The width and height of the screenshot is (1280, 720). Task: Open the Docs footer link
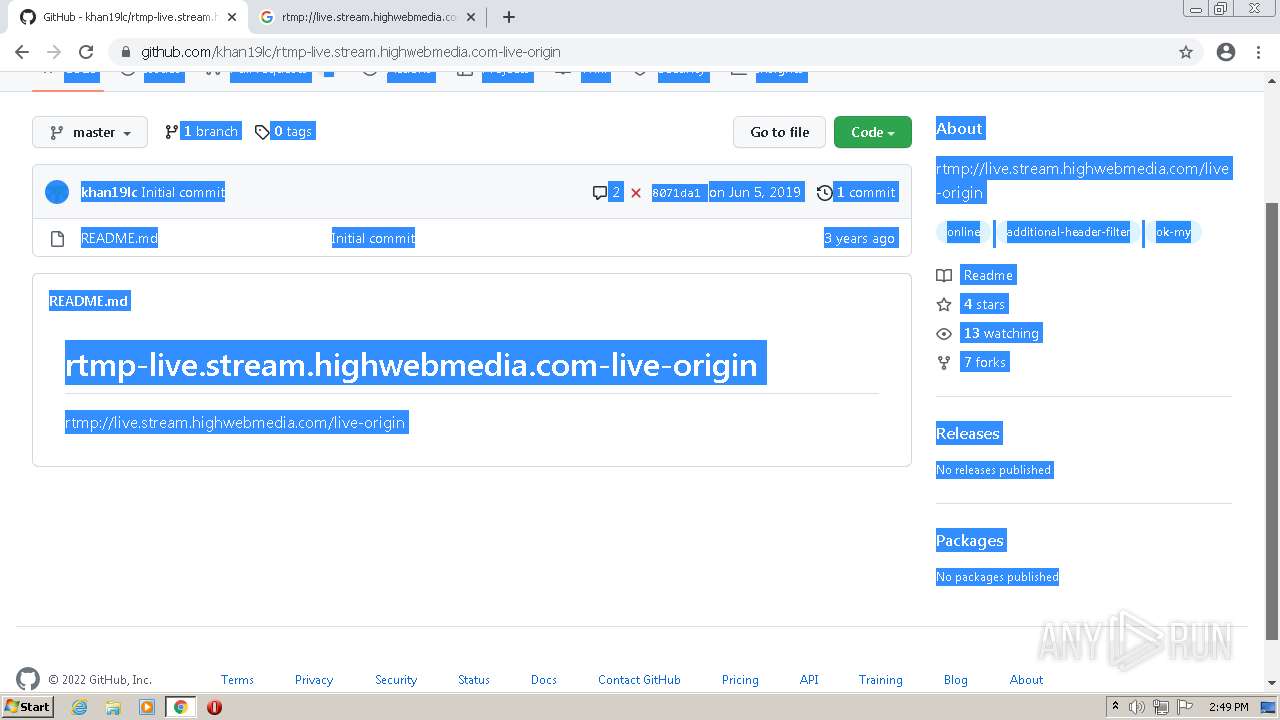(x=544, y=679)
